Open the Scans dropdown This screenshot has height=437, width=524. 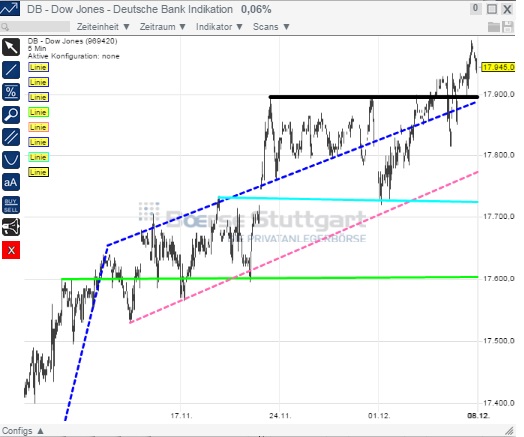(271, 27)
